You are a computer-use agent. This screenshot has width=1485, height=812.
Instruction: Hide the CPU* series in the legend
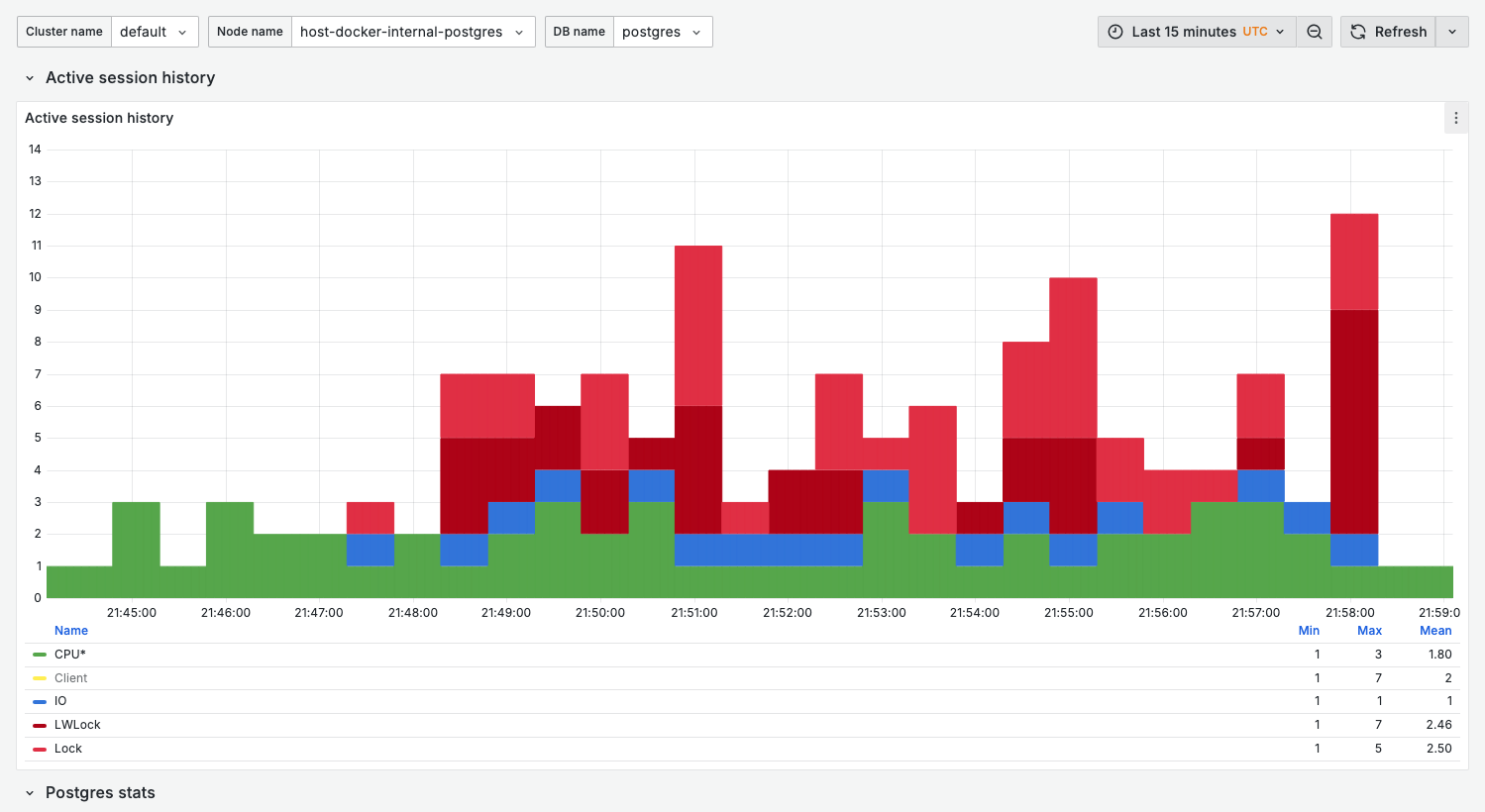coord(69,654)
